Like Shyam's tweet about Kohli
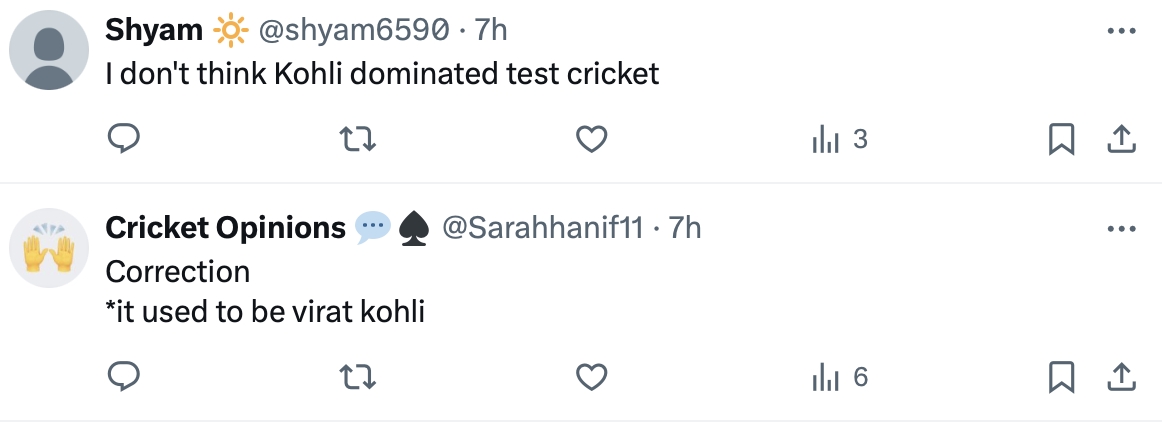The width and height of the screenshot is (1162, 430). (592, 140)
